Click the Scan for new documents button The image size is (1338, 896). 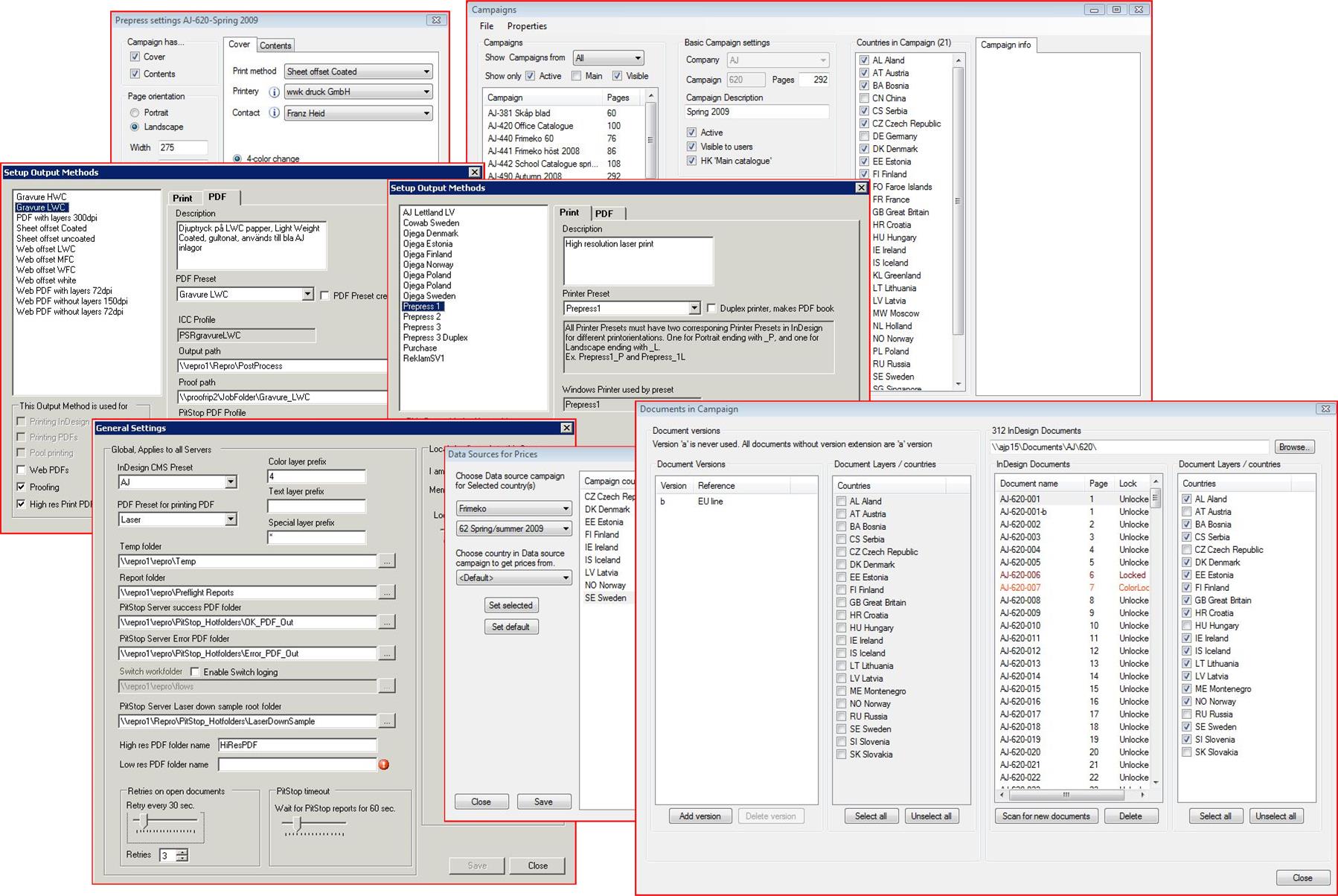[1046, 816]
